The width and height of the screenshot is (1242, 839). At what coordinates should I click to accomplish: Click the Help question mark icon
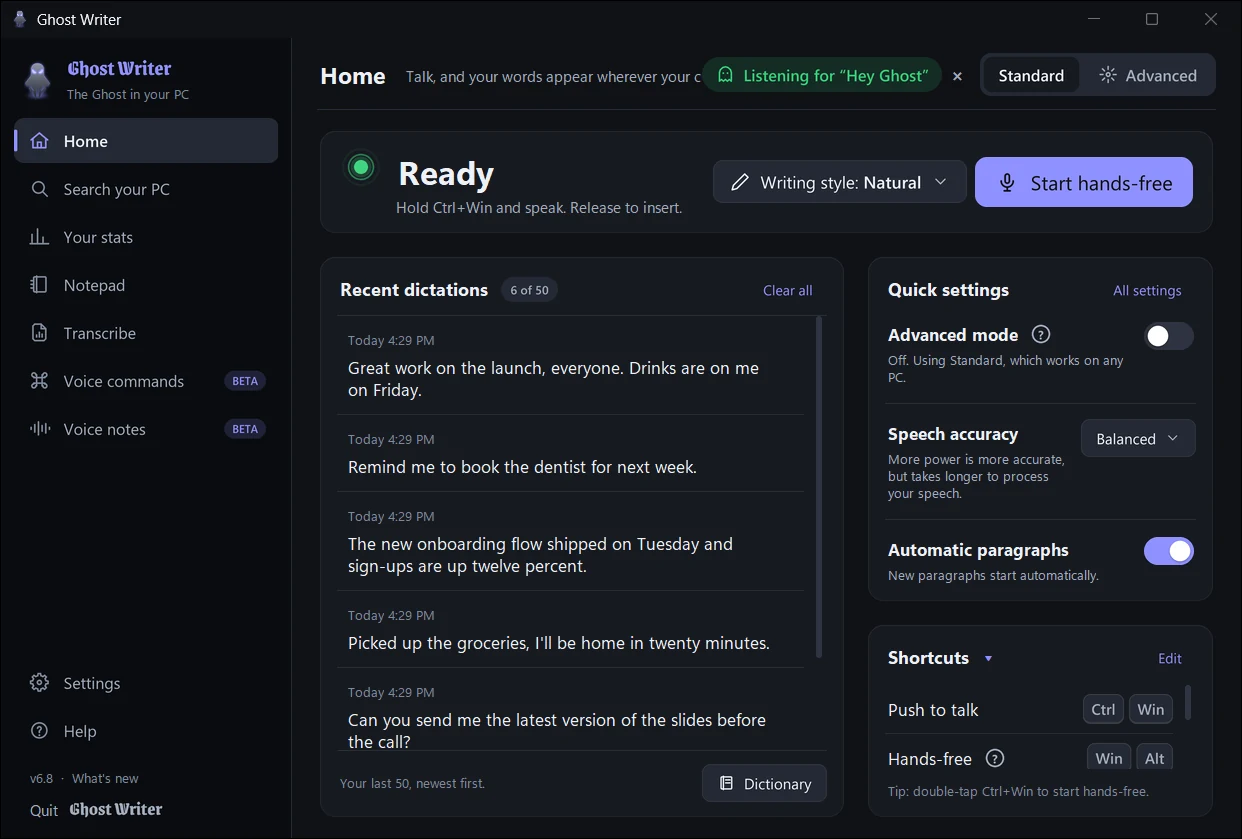[x=39, y=731]
